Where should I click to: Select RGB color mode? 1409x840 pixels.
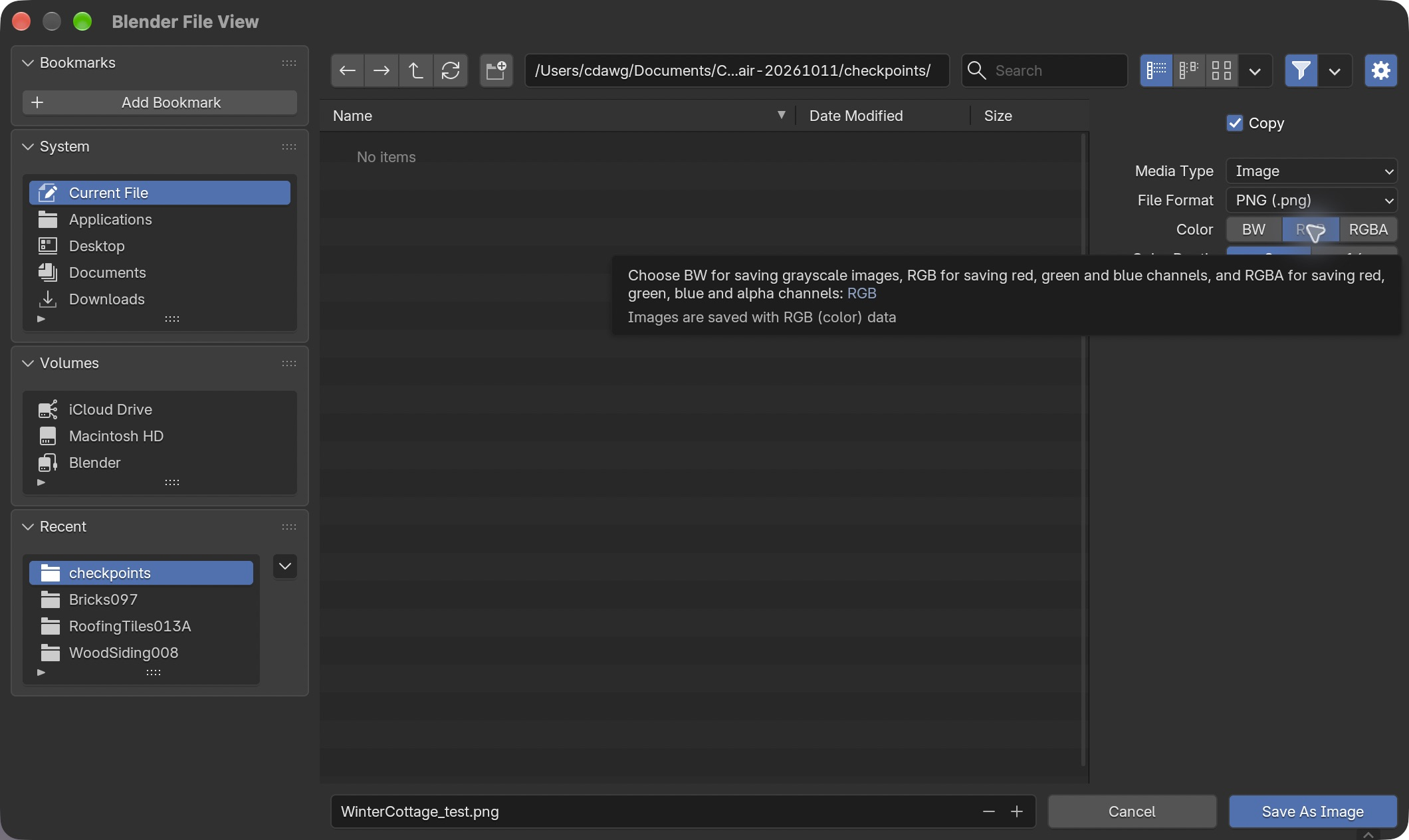pyautogui.click(x=1311, y=229)
